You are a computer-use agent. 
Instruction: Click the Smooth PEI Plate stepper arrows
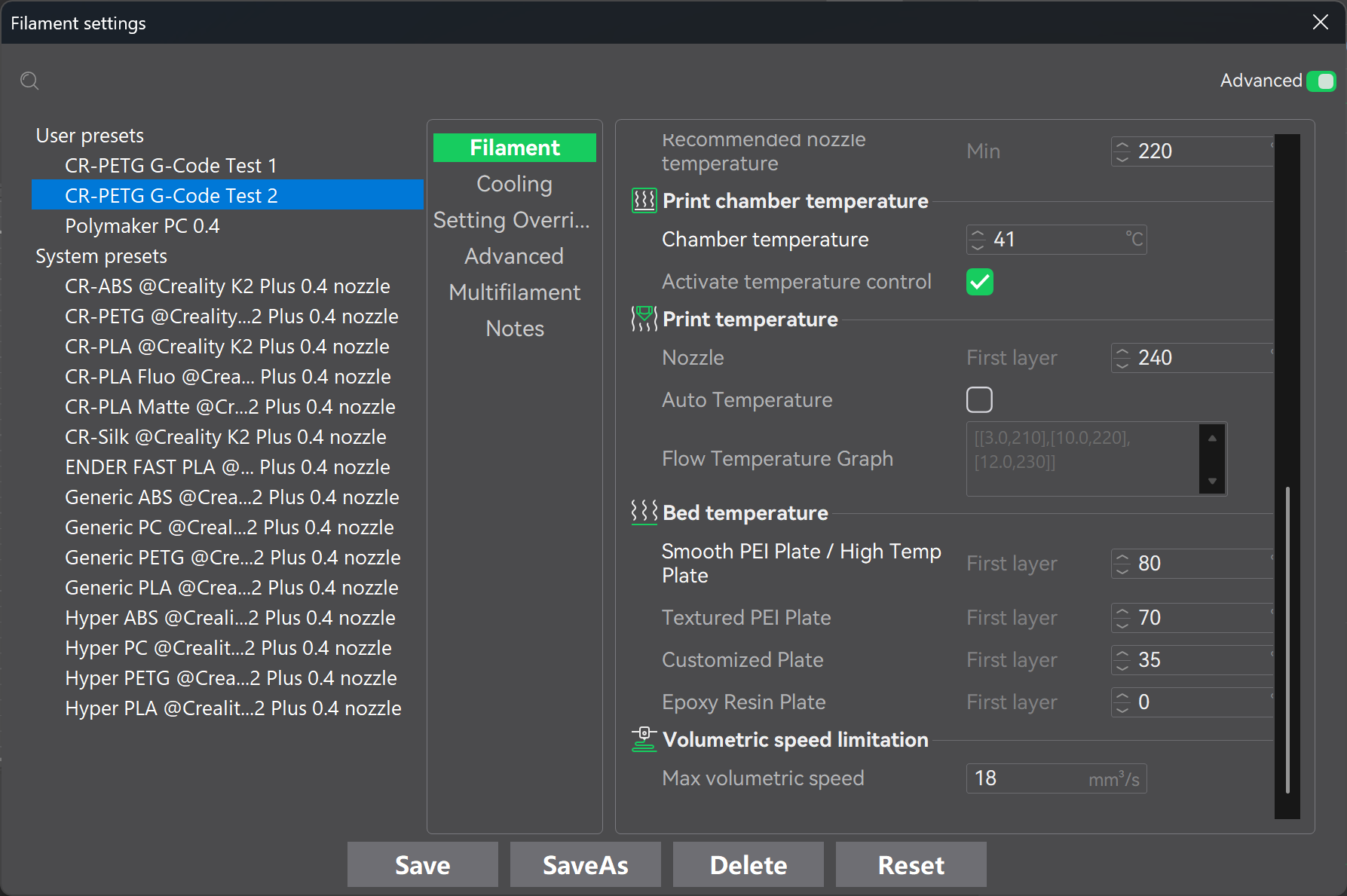tap(1122, 564)
